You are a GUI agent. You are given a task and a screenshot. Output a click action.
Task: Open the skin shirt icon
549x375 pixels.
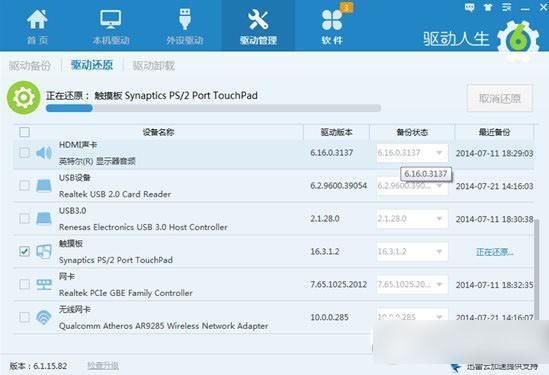tap(488, 7)
